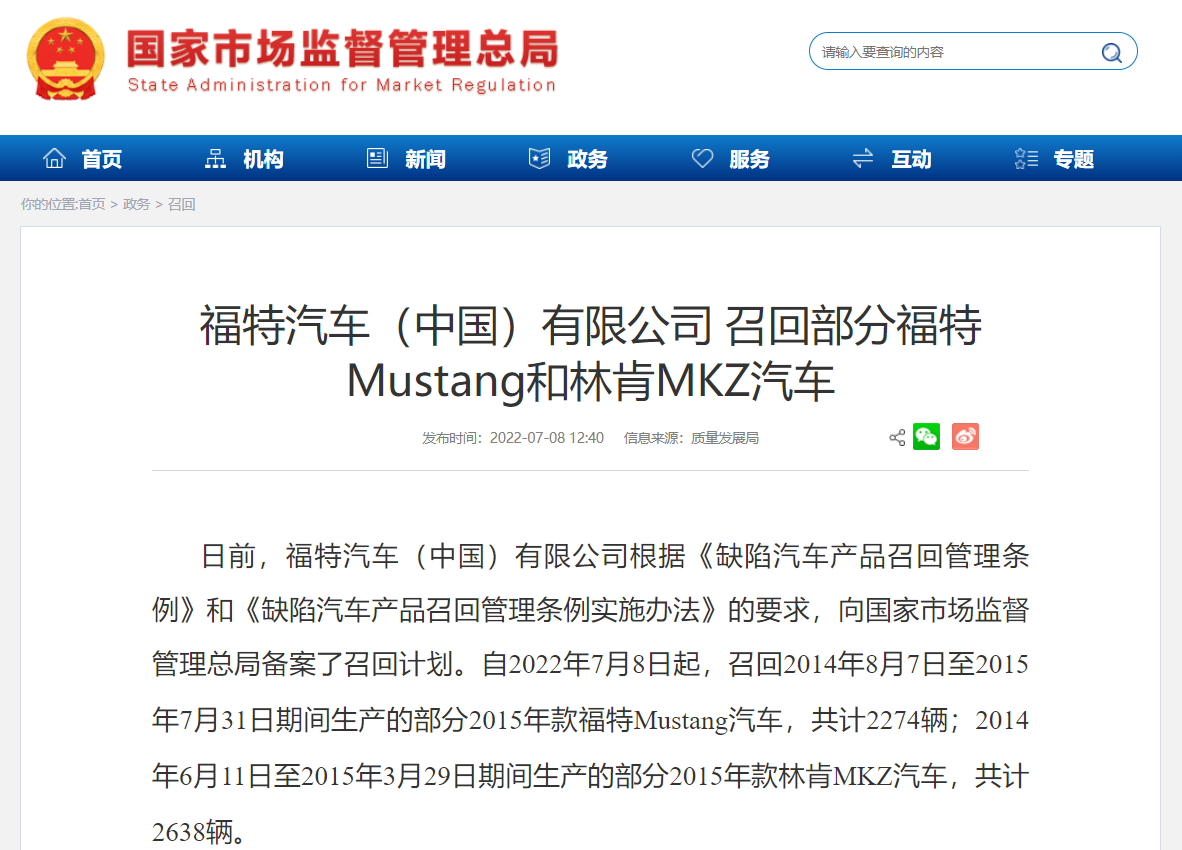1182x850 pixels.
Task: Click the heart icon beside 服务
Action: (702, 158)
